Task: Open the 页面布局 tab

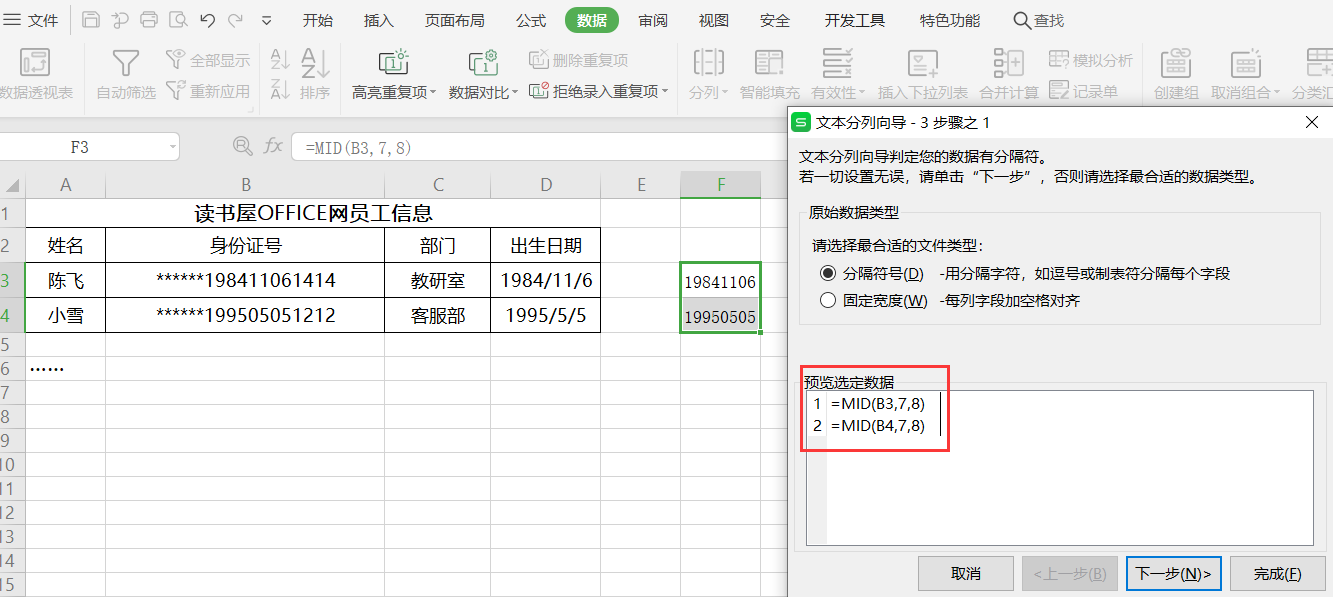Action: (455, 20)
